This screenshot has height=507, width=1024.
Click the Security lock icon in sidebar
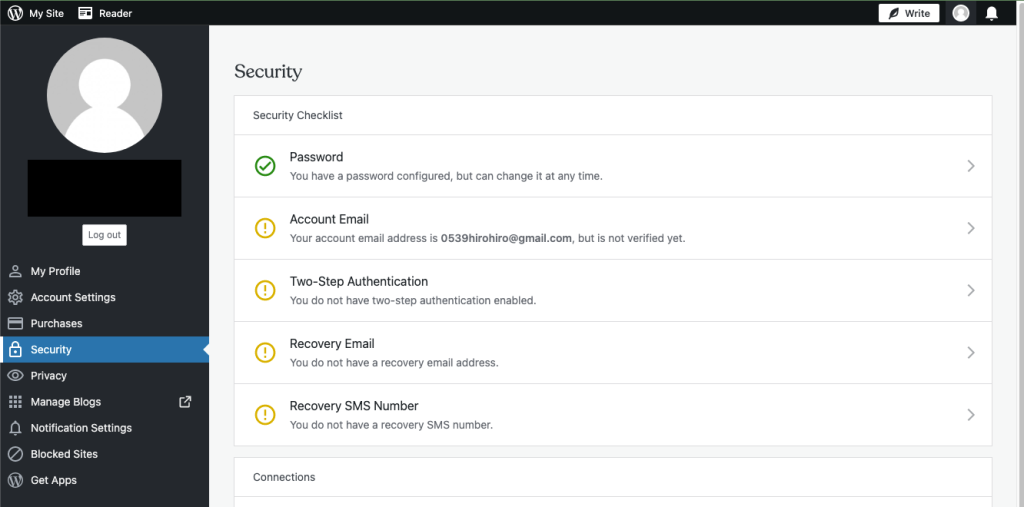click(x=15, y=350)
